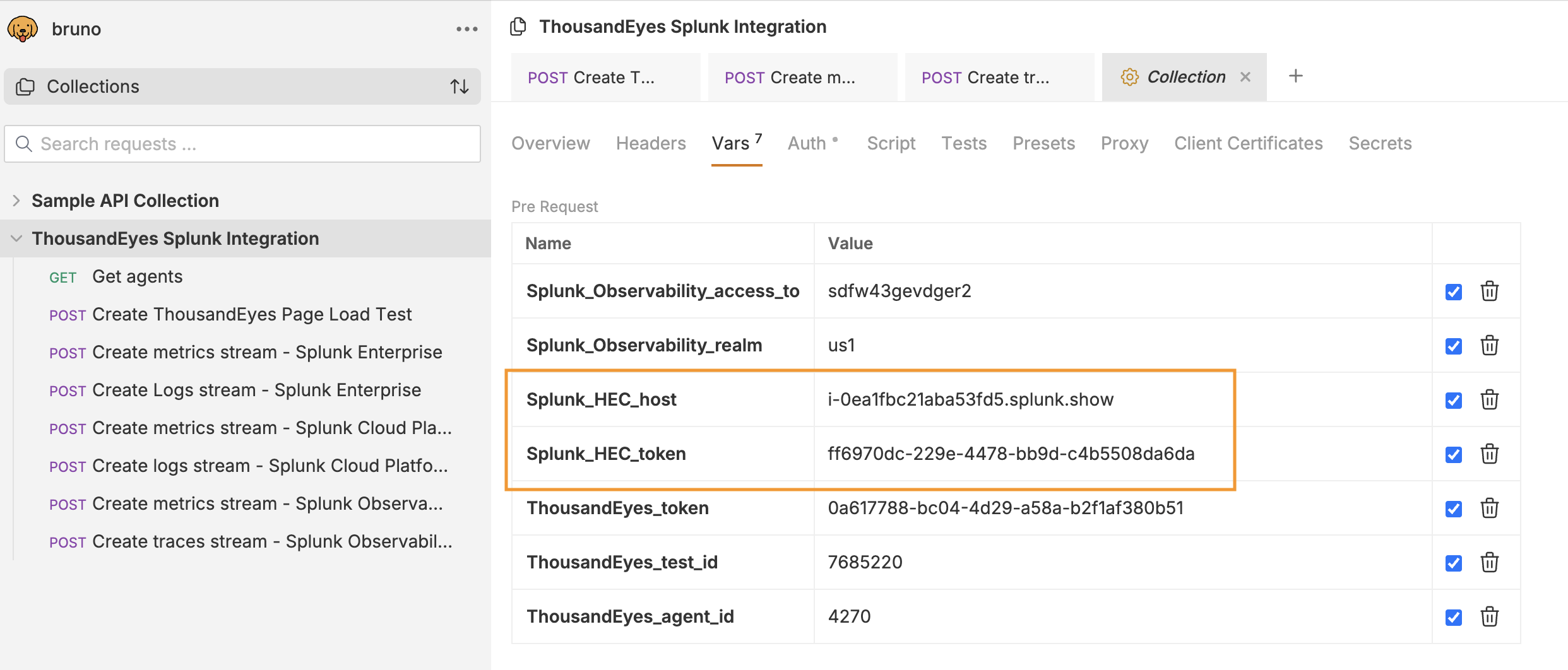The image size is (1568, 670).
Task: Click the Bruno dog logo icon
Action: pyautogui.click(x=23, y=29)
